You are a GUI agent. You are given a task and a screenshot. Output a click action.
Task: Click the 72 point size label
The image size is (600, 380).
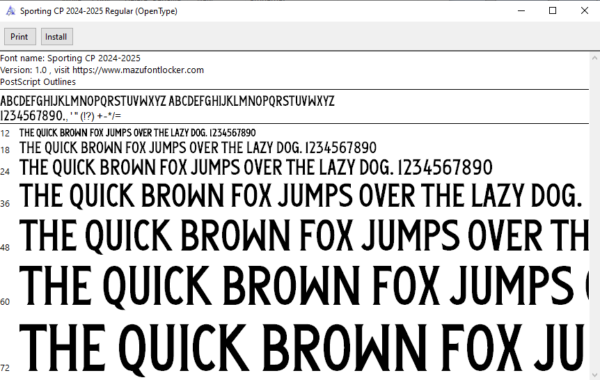pyautogui.click(x=5, y=368)
